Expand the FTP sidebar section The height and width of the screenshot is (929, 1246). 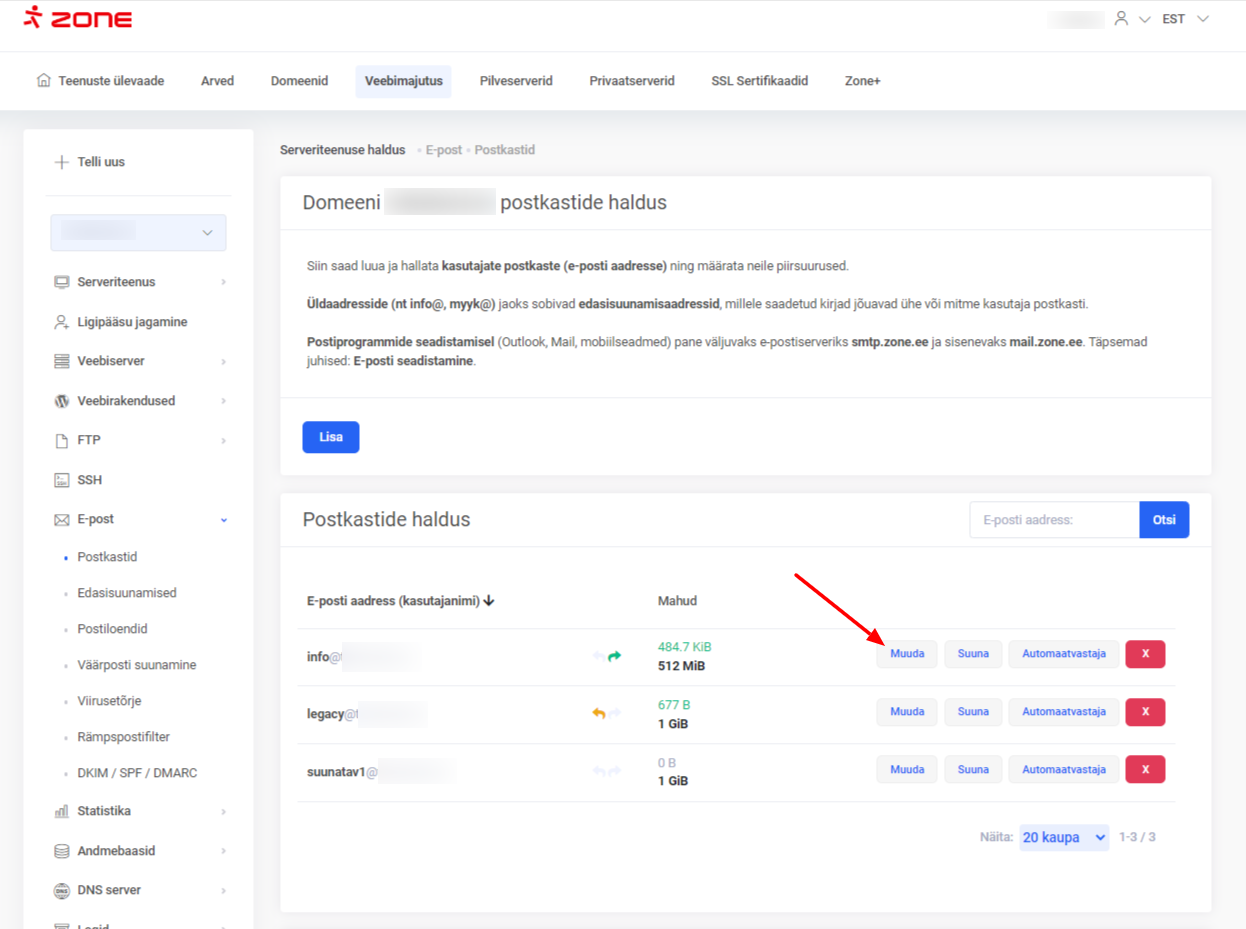pyautogui.click(x=223, y=441)
